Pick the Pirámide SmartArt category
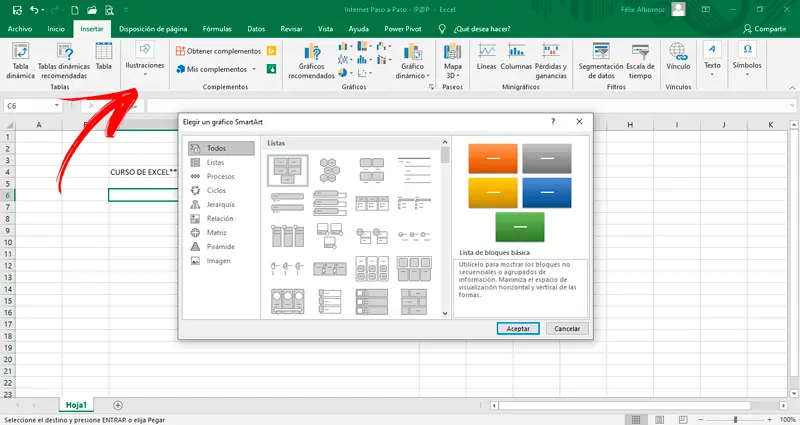 (222, 246)
